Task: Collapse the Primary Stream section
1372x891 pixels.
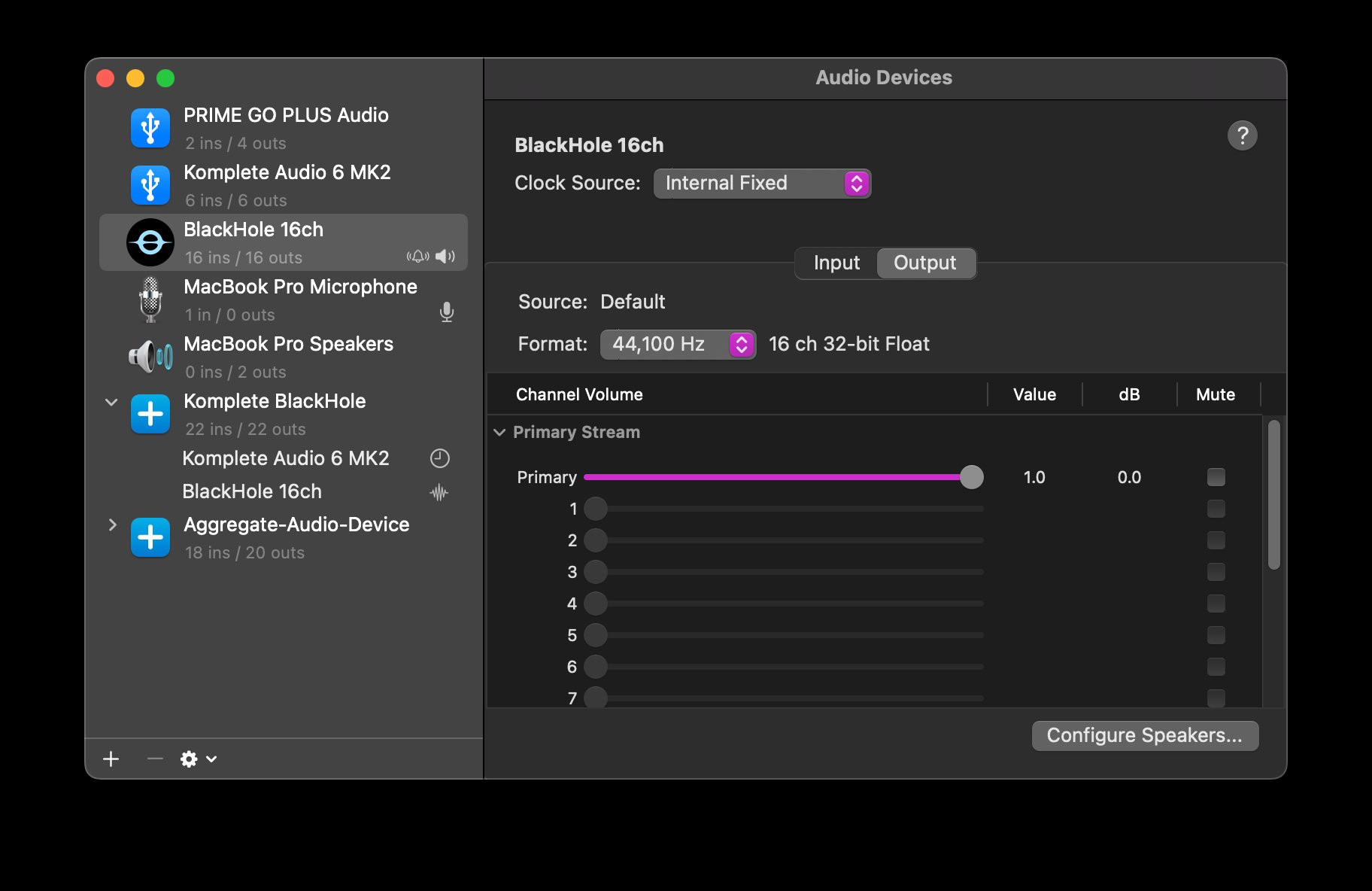Action: tap(499, 432)
